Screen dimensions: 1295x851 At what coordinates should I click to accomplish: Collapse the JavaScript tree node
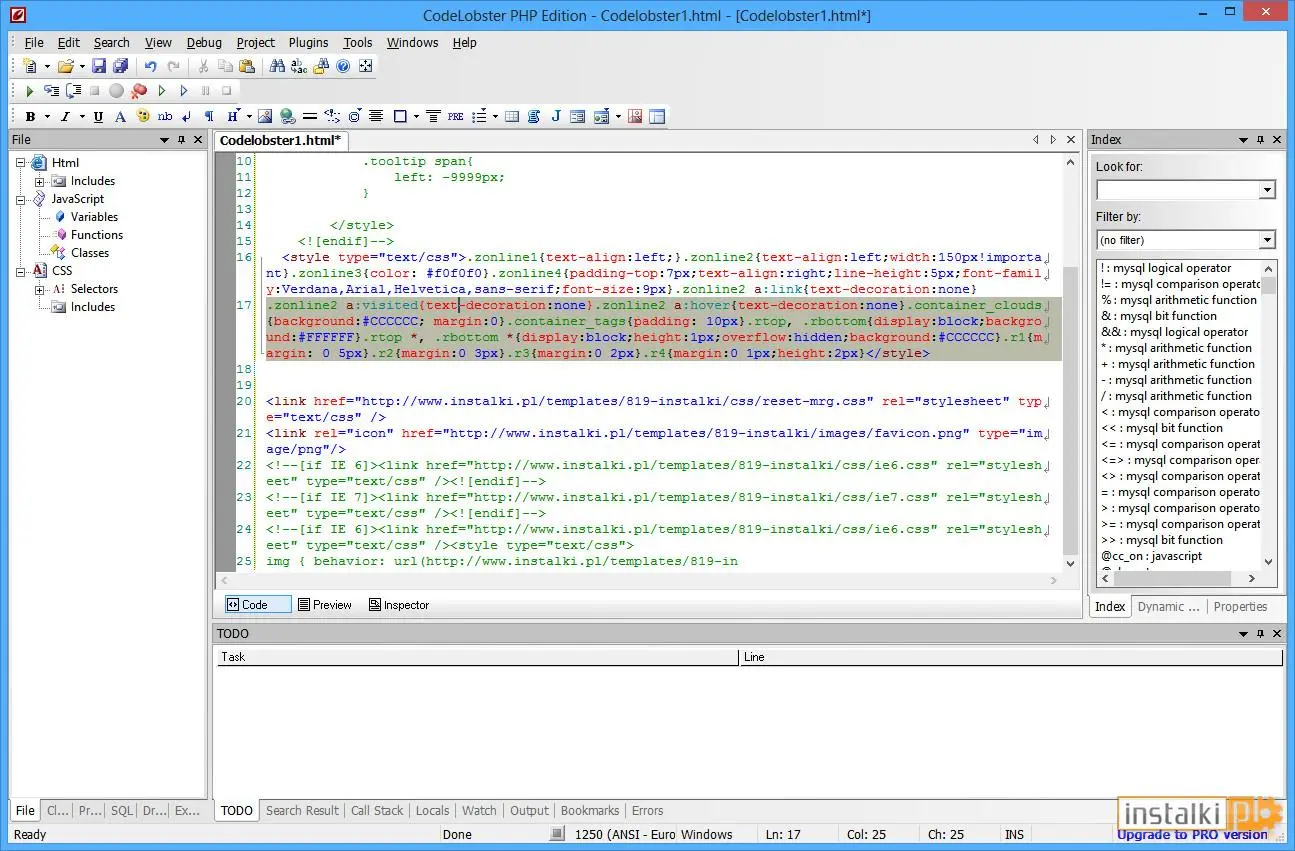[22, 199]
